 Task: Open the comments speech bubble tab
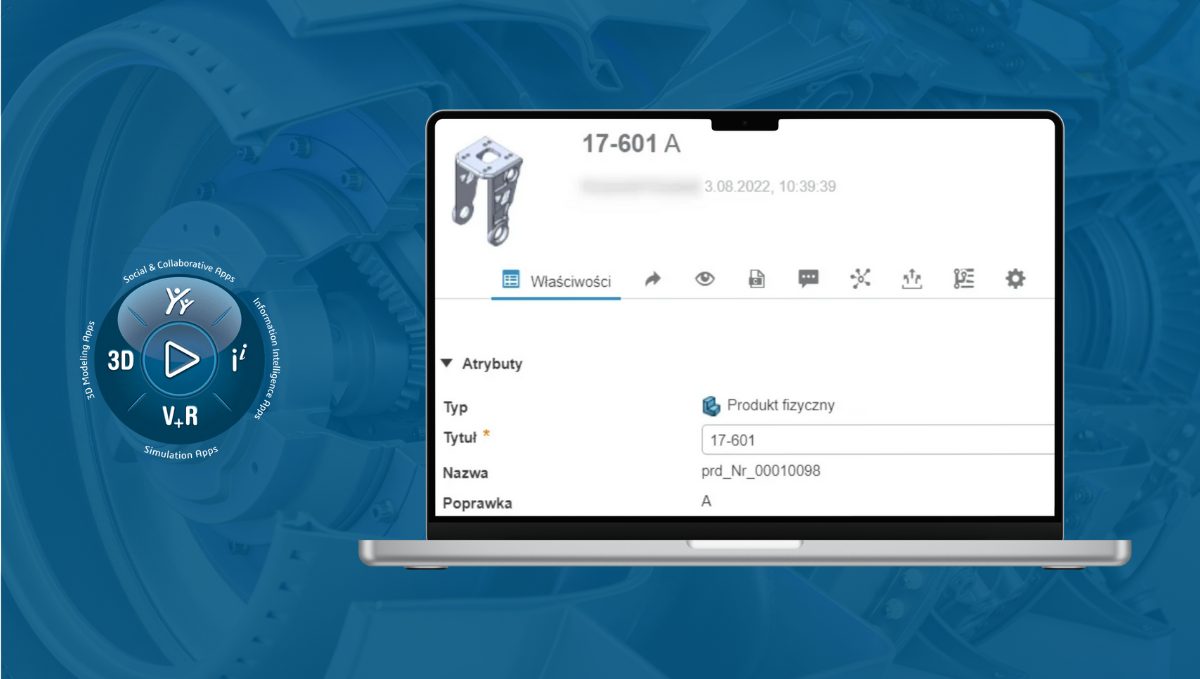pyautogui.click(x=809, y=280)
